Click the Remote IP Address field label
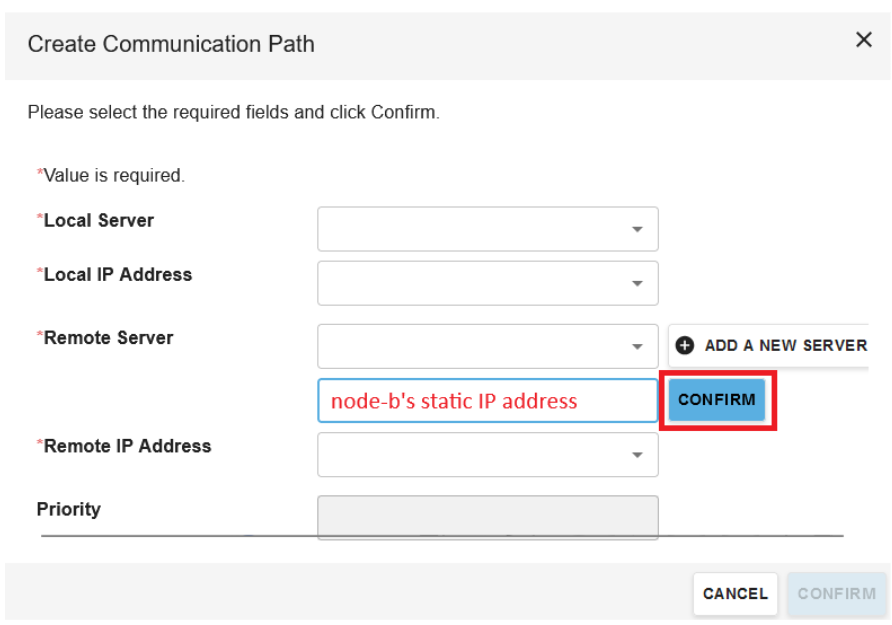This screenshot has height=625, width=892. tap(126, 446)
